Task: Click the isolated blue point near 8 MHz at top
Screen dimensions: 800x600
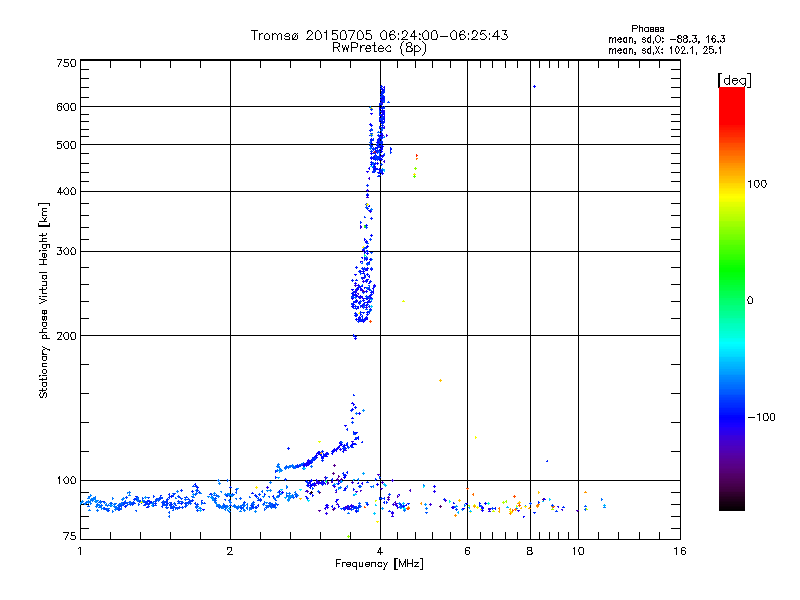Action: click(x=534, y=86)
